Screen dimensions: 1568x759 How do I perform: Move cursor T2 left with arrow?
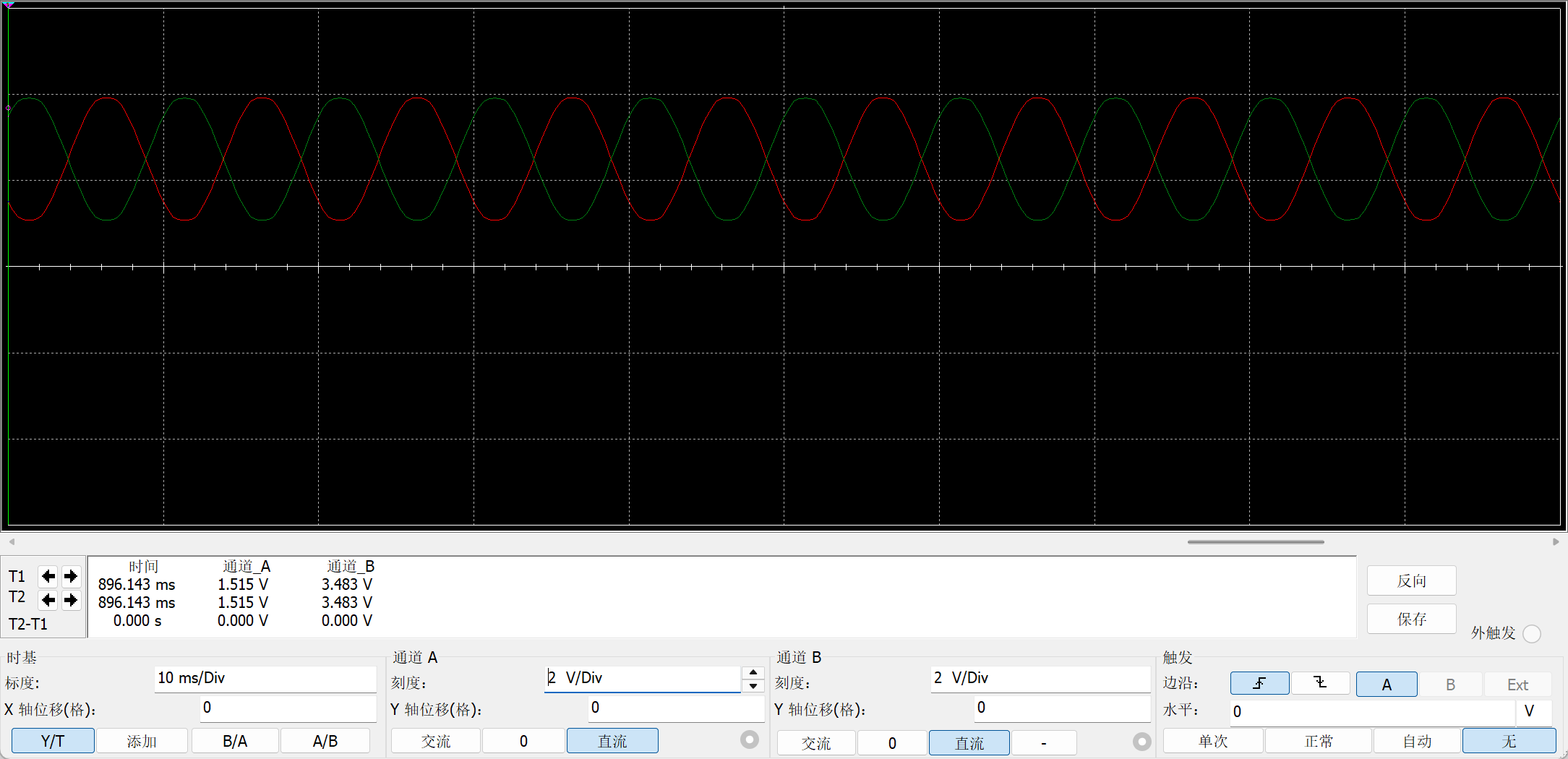tap(48, 600)
